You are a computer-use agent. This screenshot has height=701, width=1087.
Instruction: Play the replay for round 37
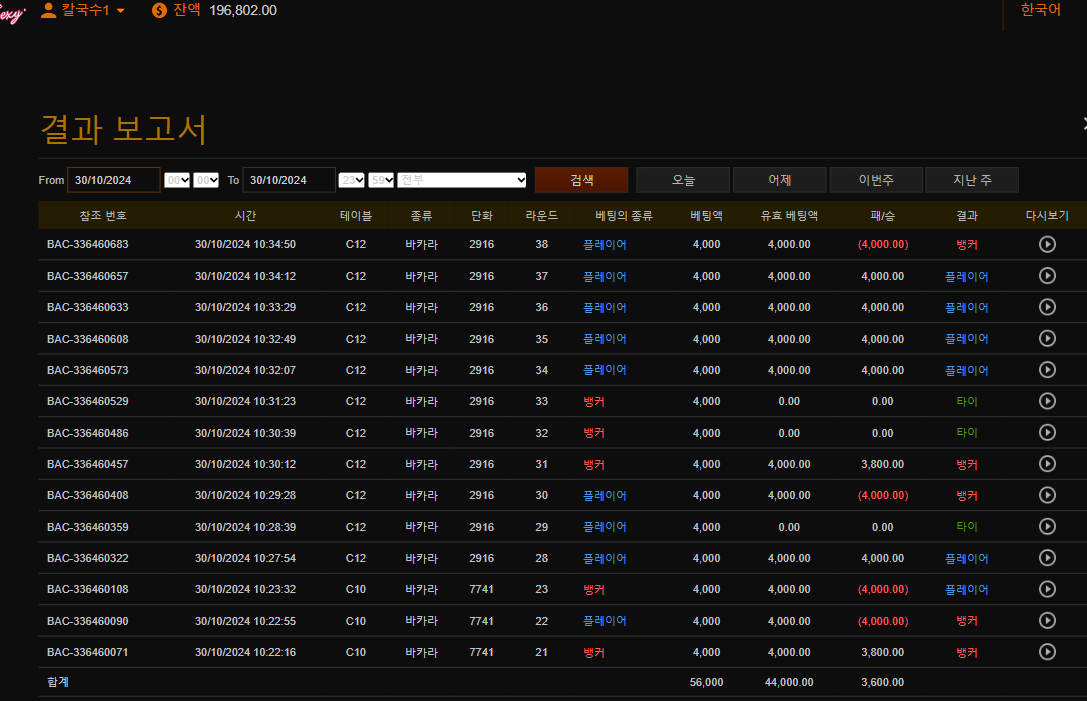point(1047,276)
